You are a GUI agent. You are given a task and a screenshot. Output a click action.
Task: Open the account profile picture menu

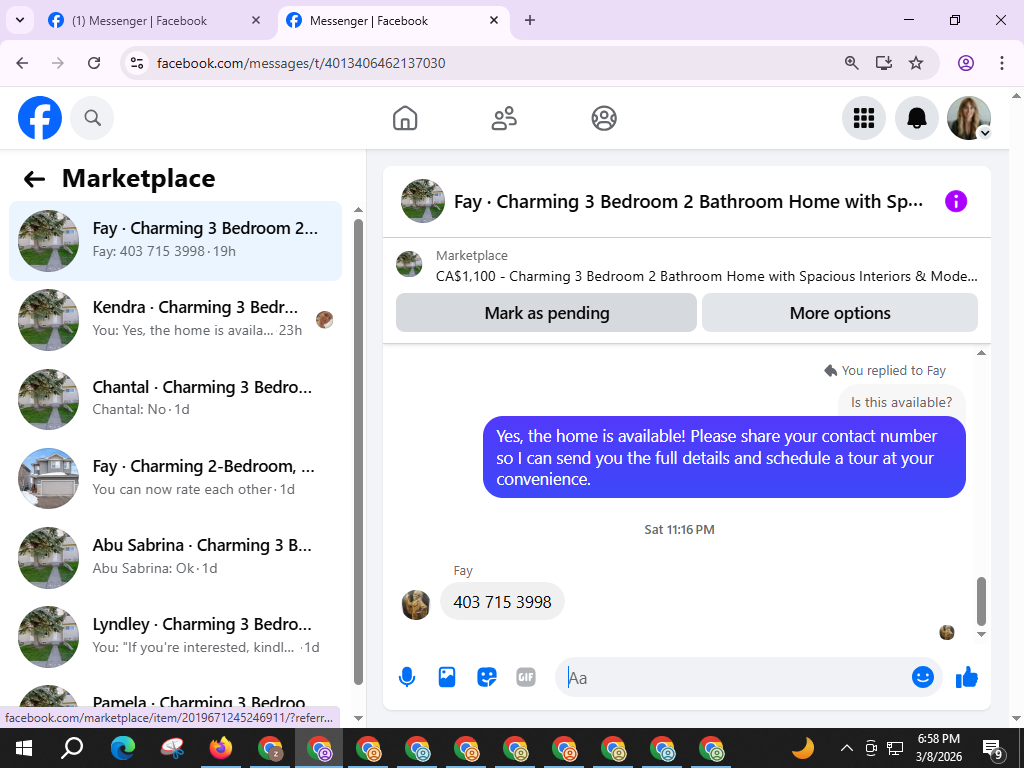pyautogui.click(x=969, y=118)
